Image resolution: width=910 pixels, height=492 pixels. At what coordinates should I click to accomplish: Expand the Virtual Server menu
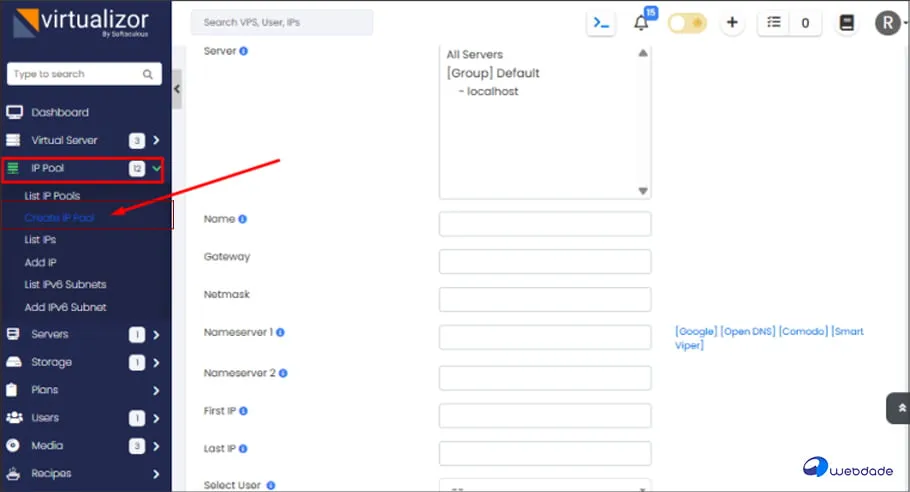(x=156, y=141)
